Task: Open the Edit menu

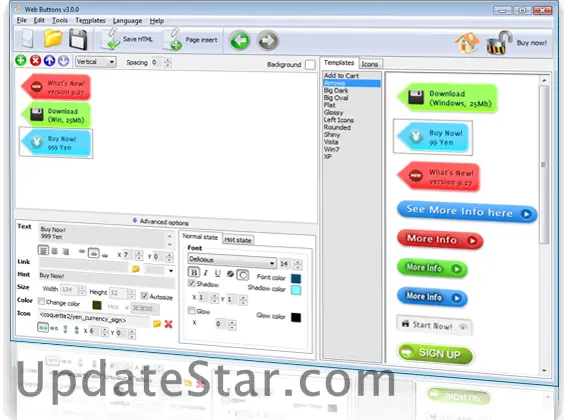Action: [x=39, y=20]
